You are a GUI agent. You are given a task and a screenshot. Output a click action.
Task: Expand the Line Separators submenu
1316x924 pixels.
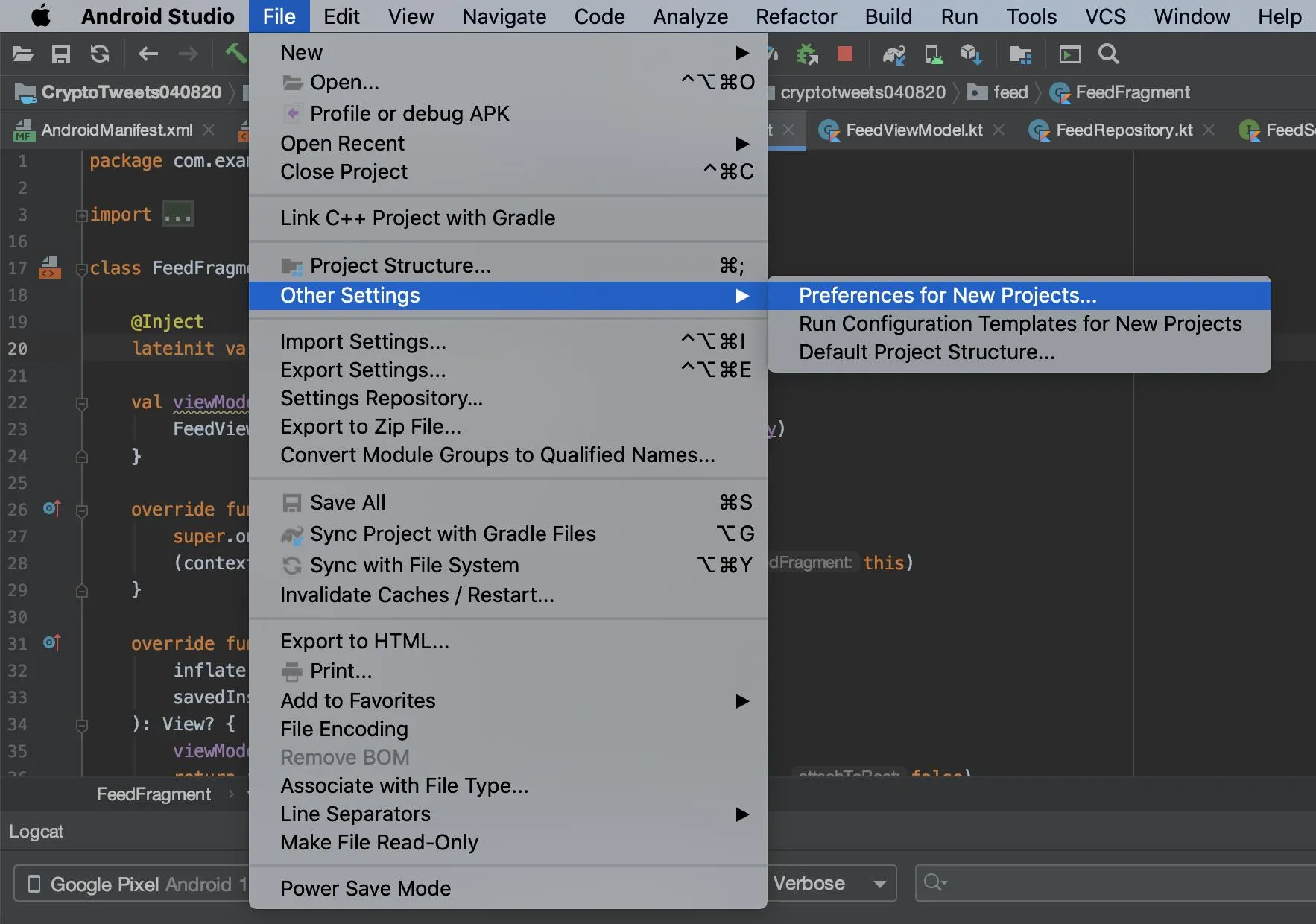[508, 814]
